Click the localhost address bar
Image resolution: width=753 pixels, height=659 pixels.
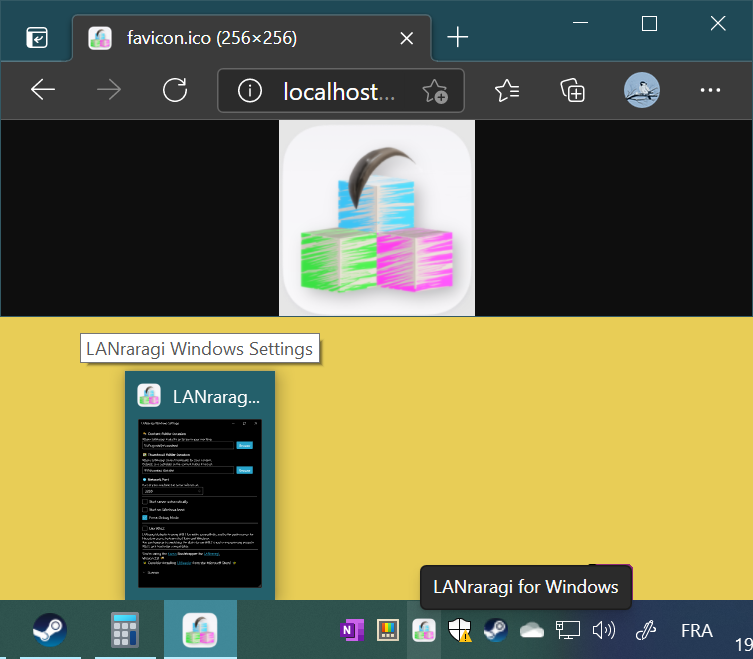click(339, 91)
